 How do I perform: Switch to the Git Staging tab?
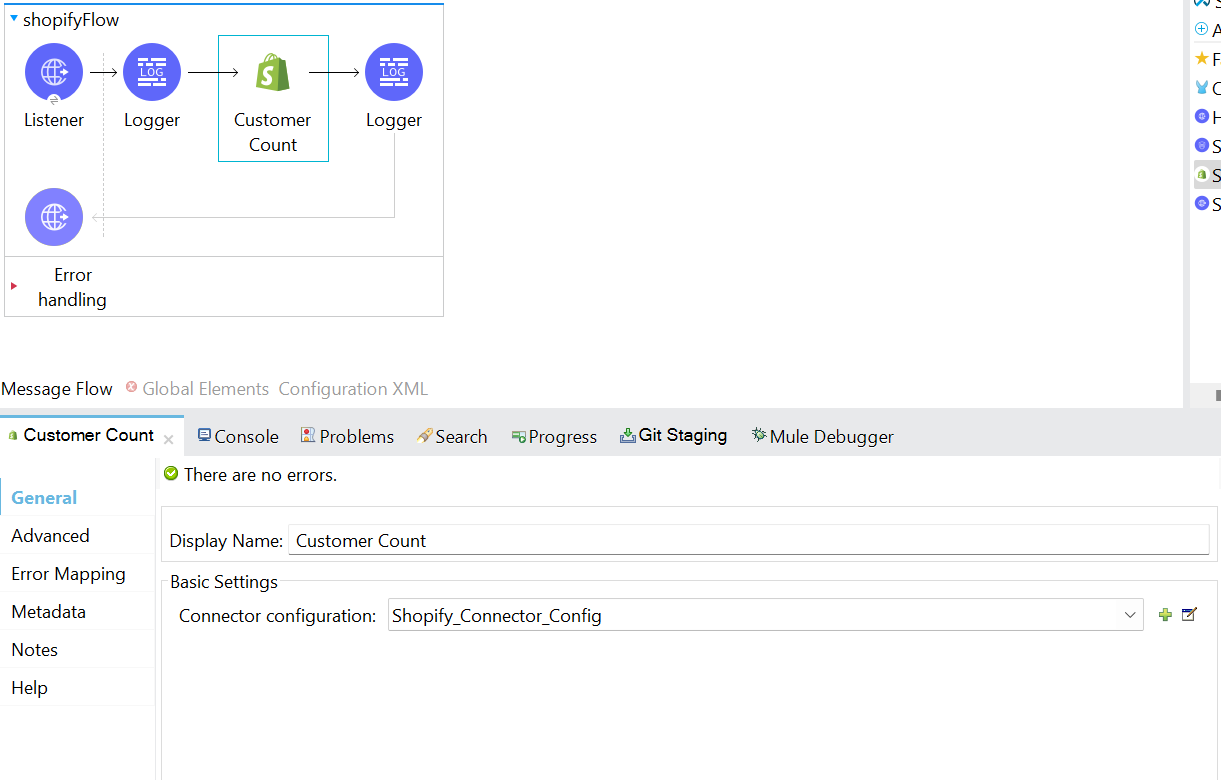pyautogui.click(x=673, y=435)
